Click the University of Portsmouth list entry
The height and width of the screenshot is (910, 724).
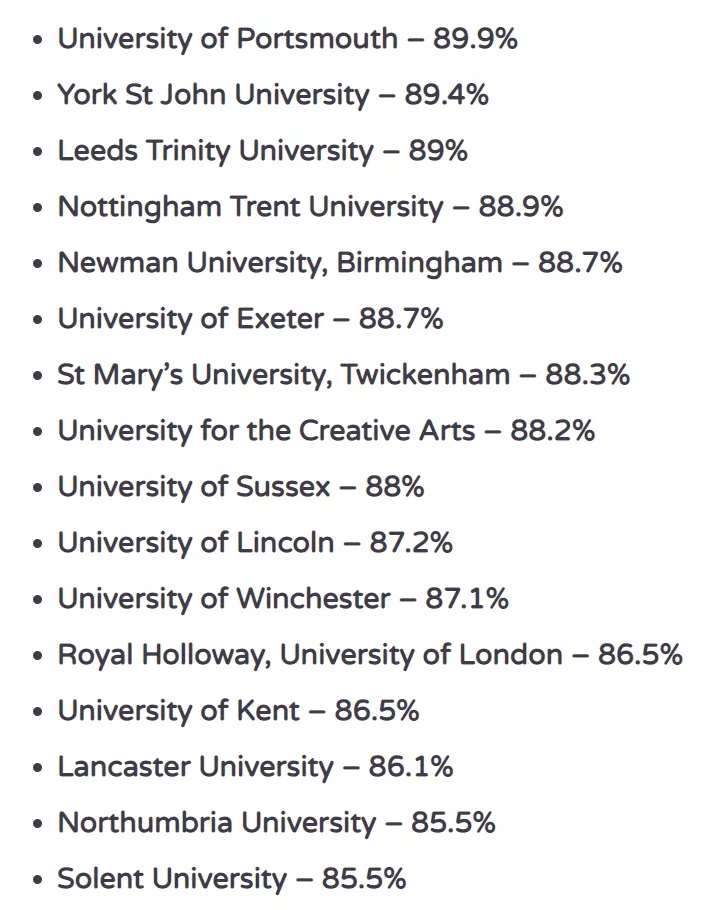287,39
